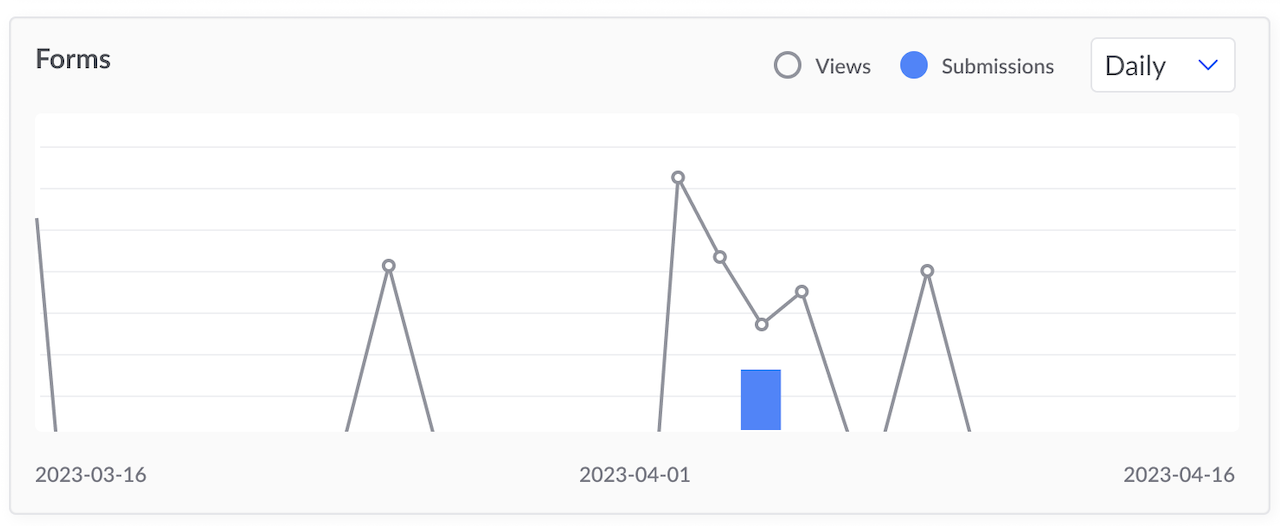Click the Views legend circle icon
This screenshot has width=1280, height=526.
(x=788, y=66)
